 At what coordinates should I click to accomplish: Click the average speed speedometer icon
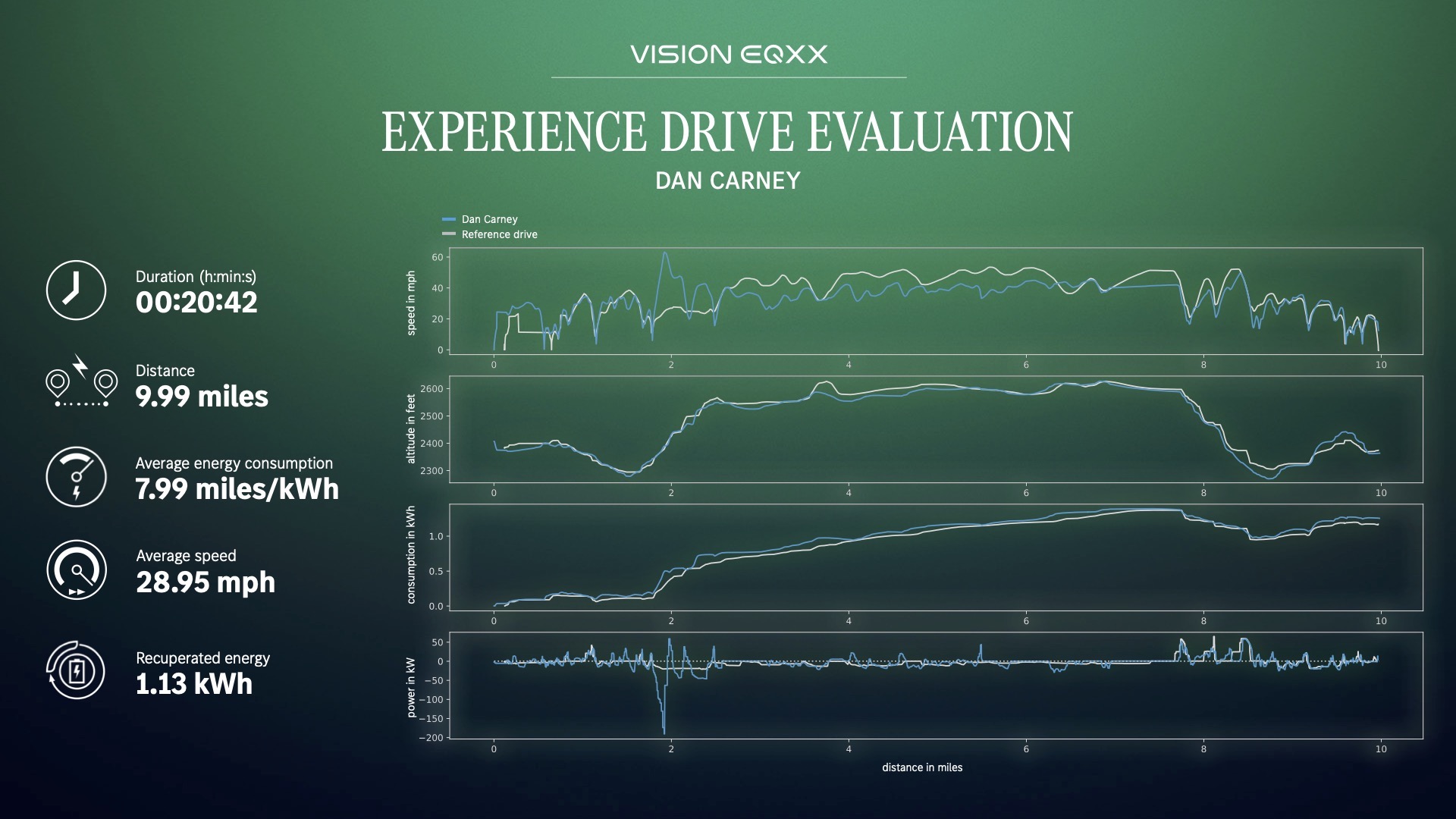pyautogui.click(x=76, y=570)
